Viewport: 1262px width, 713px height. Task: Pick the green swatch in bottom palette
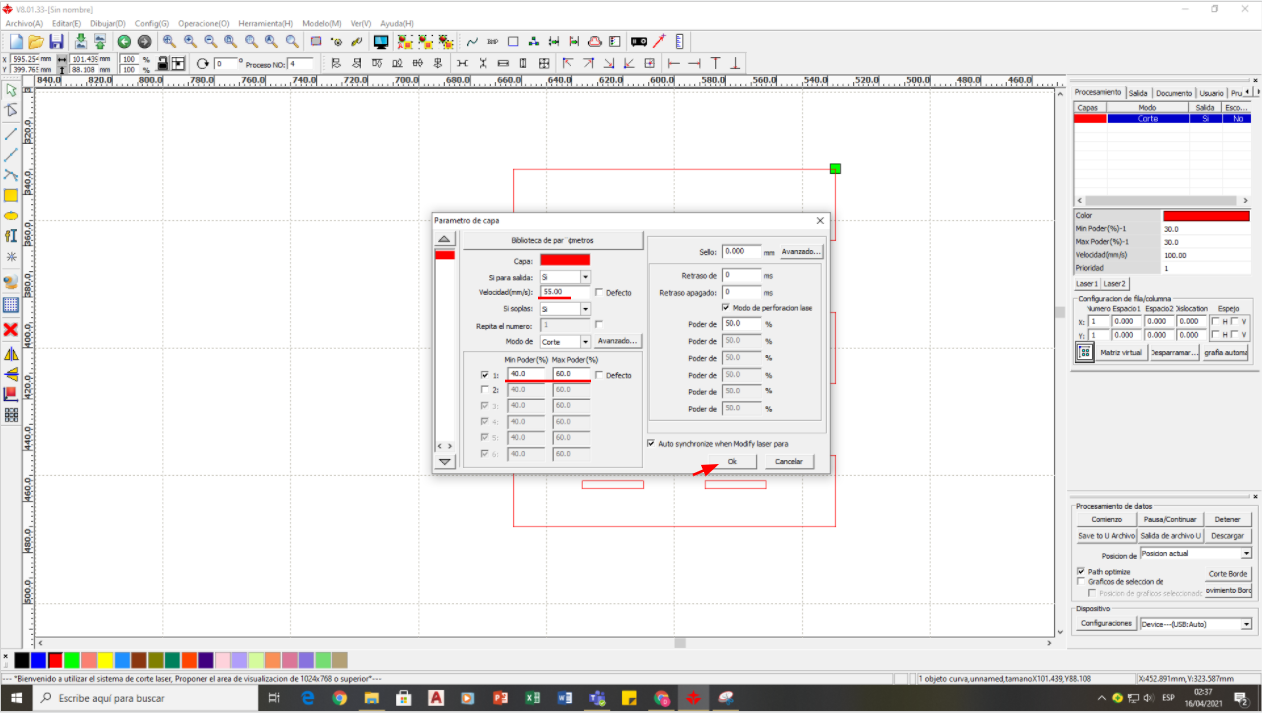point(72,660)
